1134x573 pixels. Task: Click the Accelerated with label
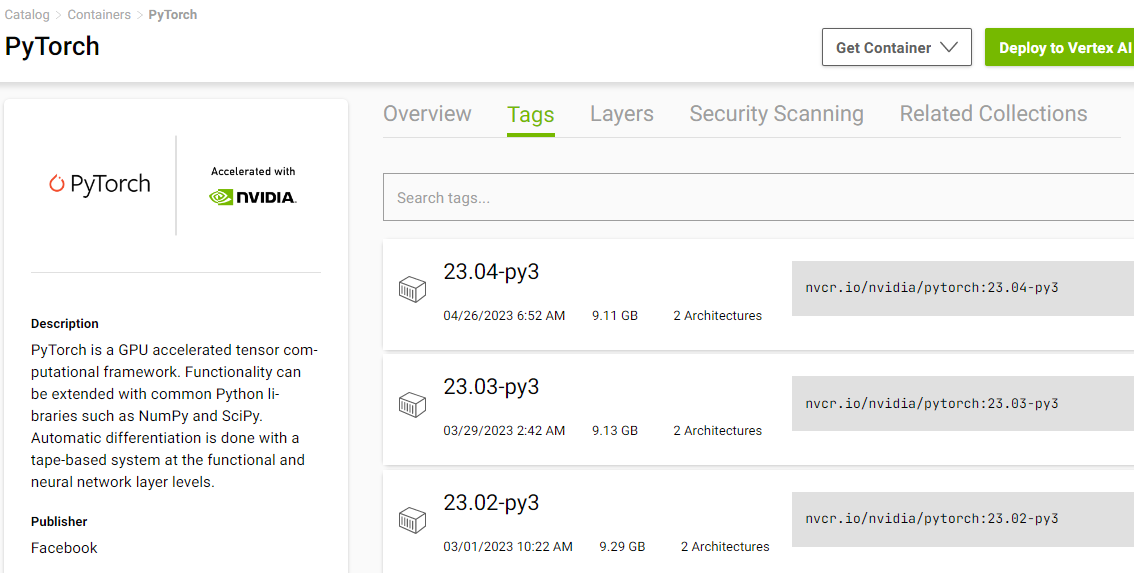(253, 171)
